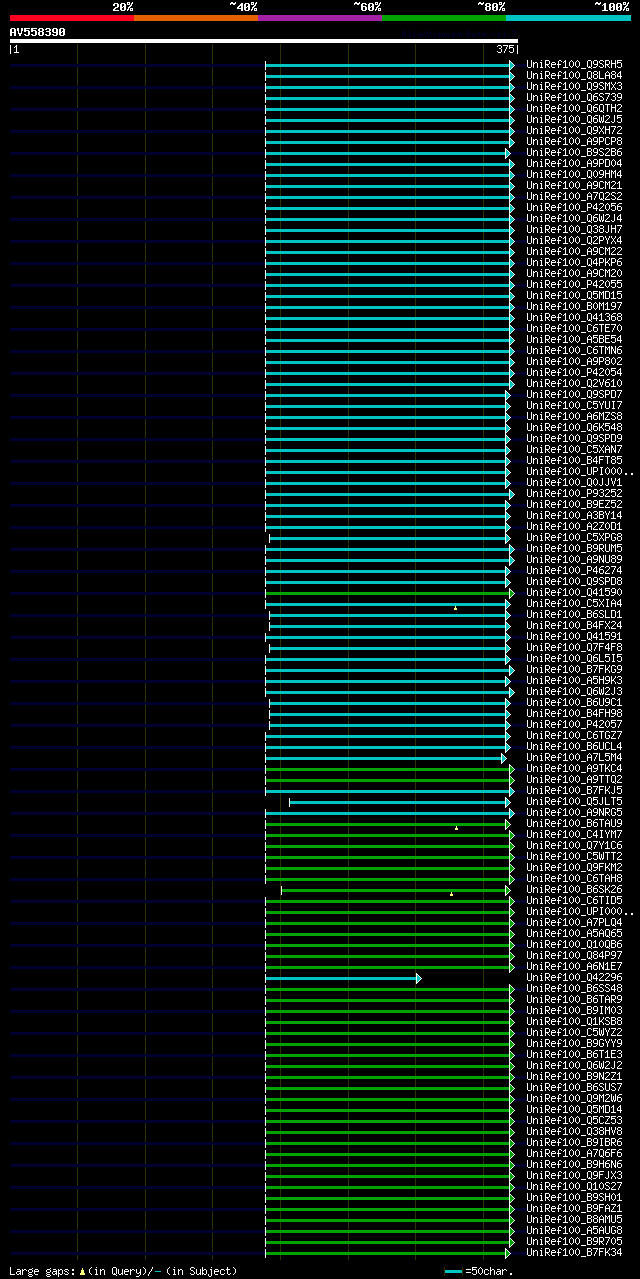640x1279 pixels.
Task: Click the UniRef100_Q0JJV1 label
Action: (574, 482)
